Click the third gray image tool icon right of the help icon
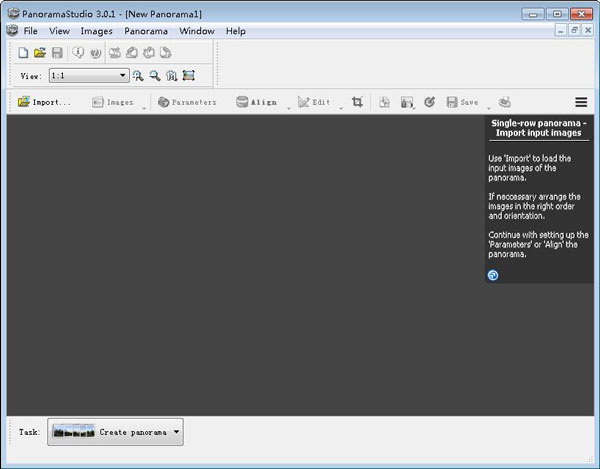This screenshot has height=469, width=600. click(148, 53)
